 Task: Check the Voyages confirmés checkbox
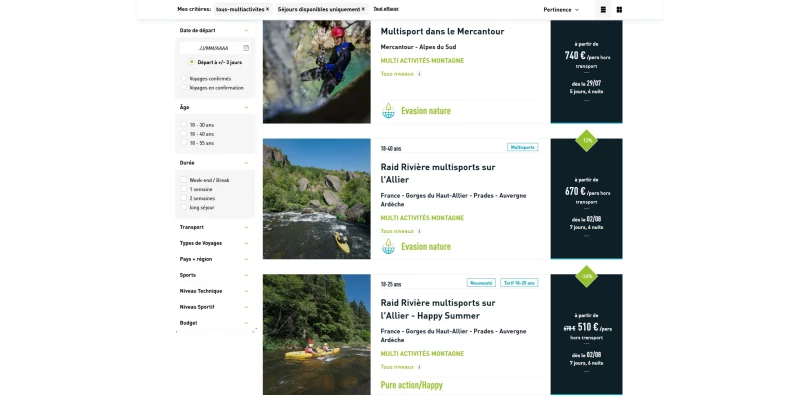(184, 79)
